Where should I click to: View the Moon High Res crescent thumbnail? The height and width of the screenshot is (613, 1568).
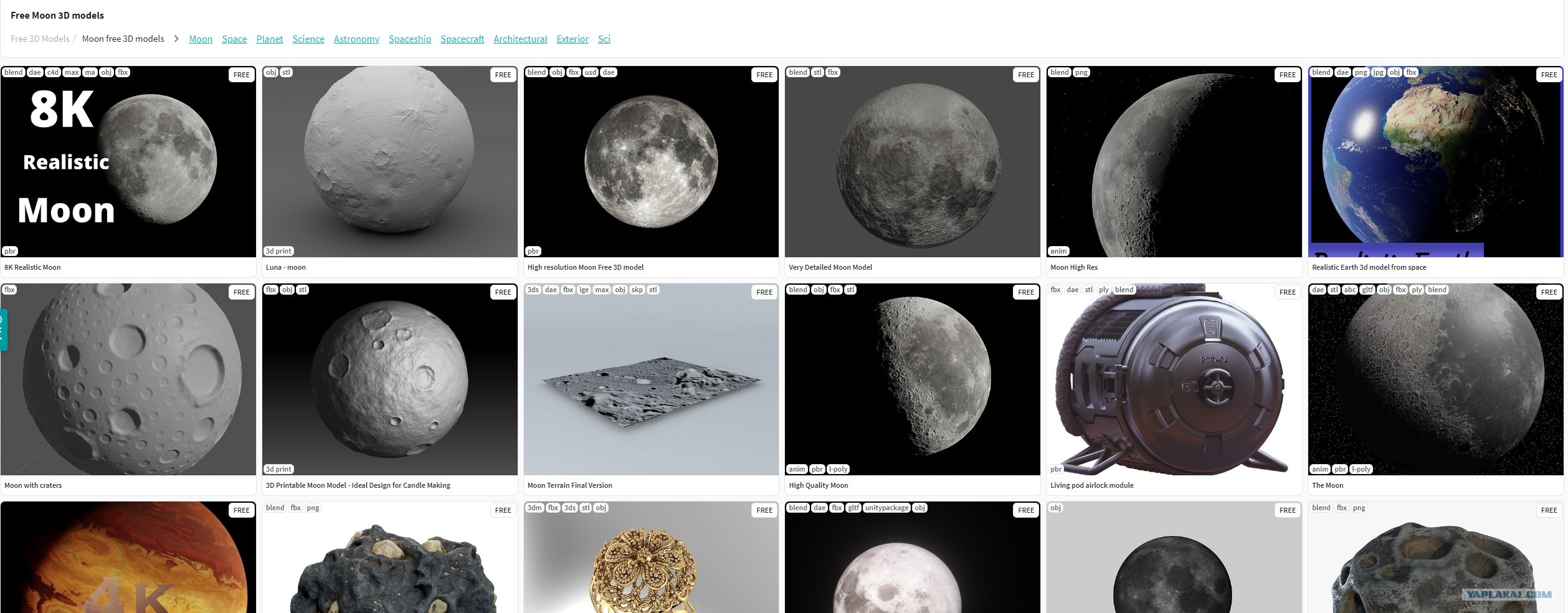click(1174, 162)
